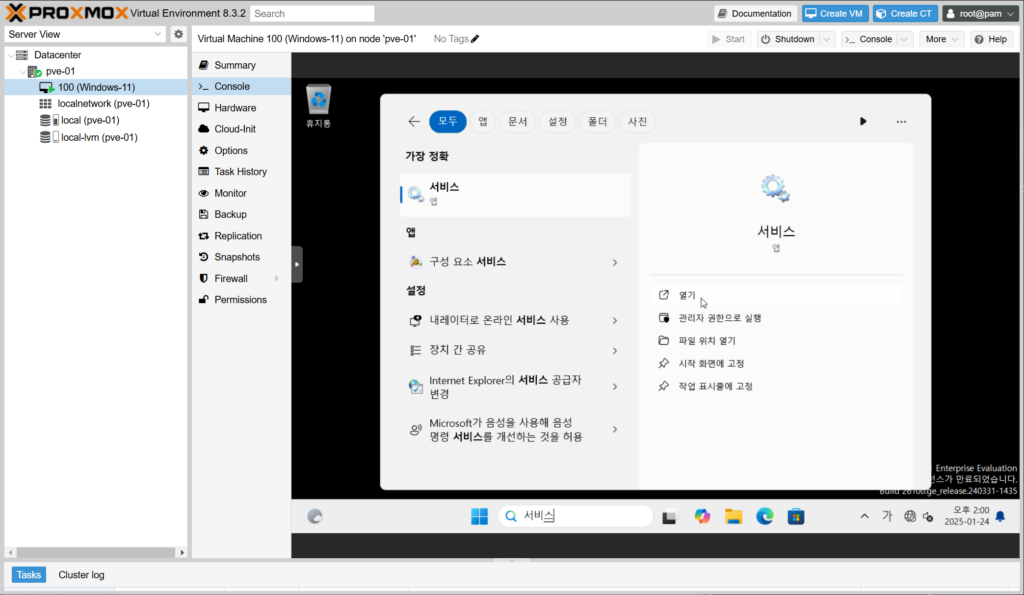
Task: Open the Hardware section in VM menu
Action: [235, 108]
